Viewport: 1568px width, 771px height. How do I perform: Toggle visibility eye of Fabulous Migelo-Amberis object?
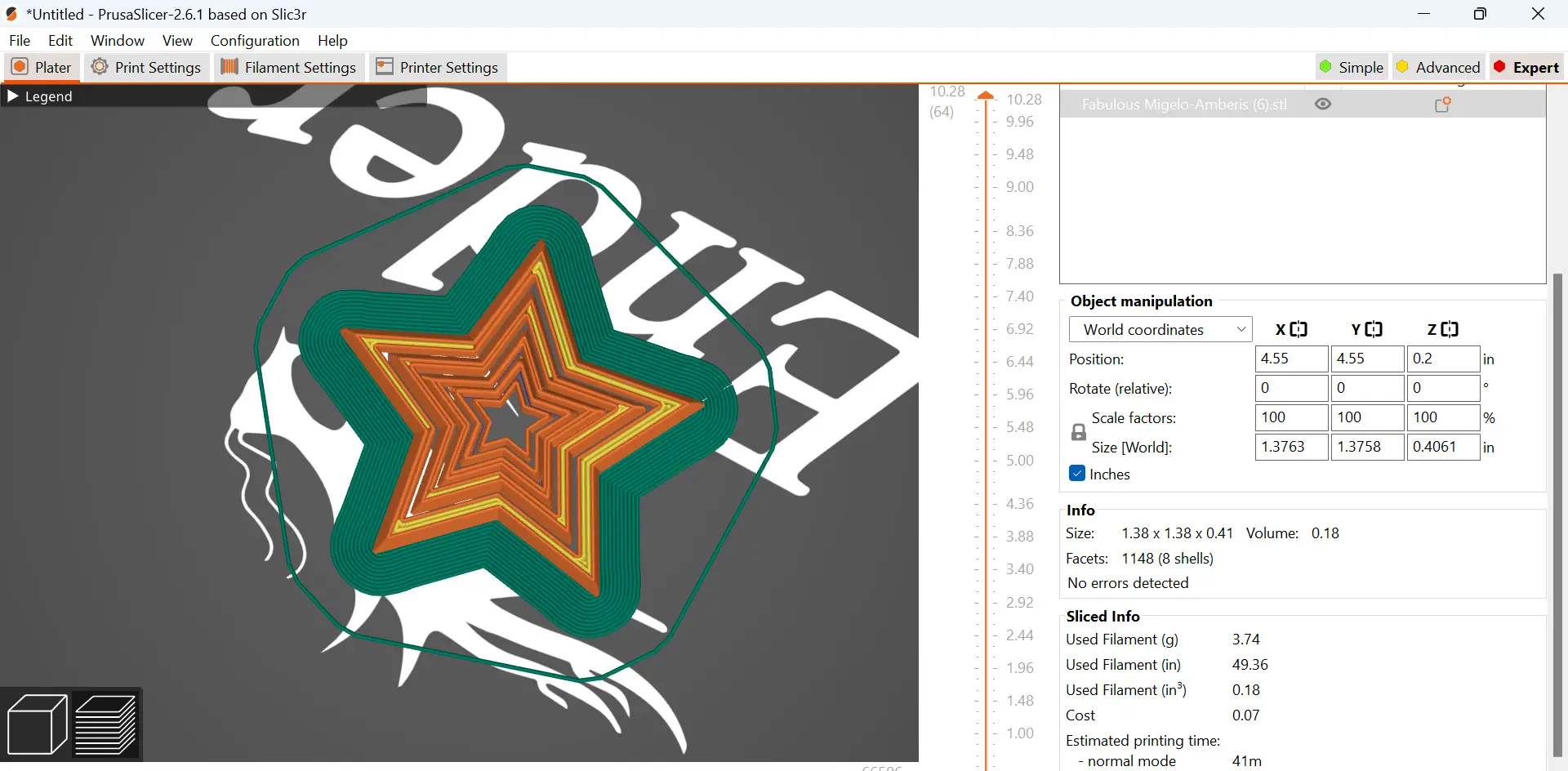(1323, 104)
